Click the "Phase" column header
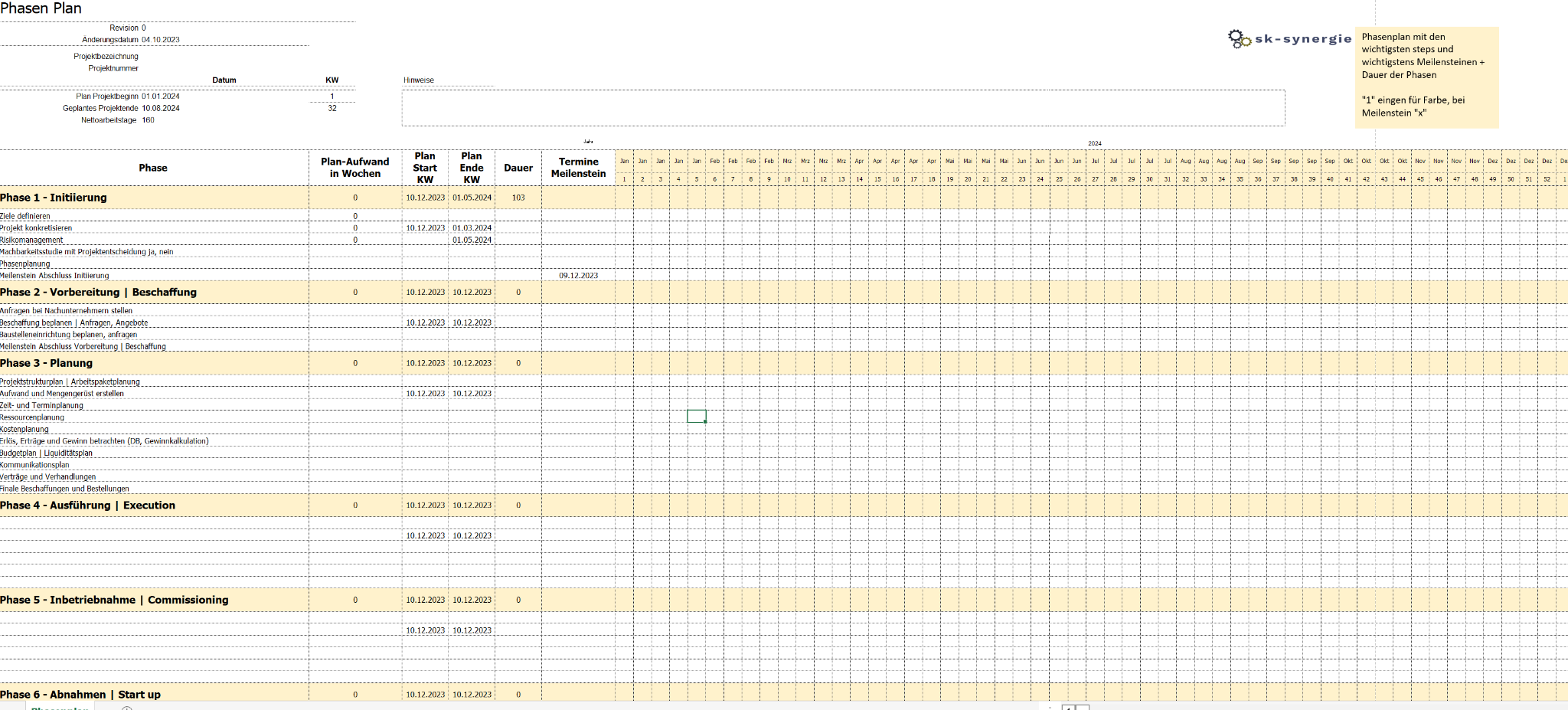1568x710 pixels. [153, 168]
